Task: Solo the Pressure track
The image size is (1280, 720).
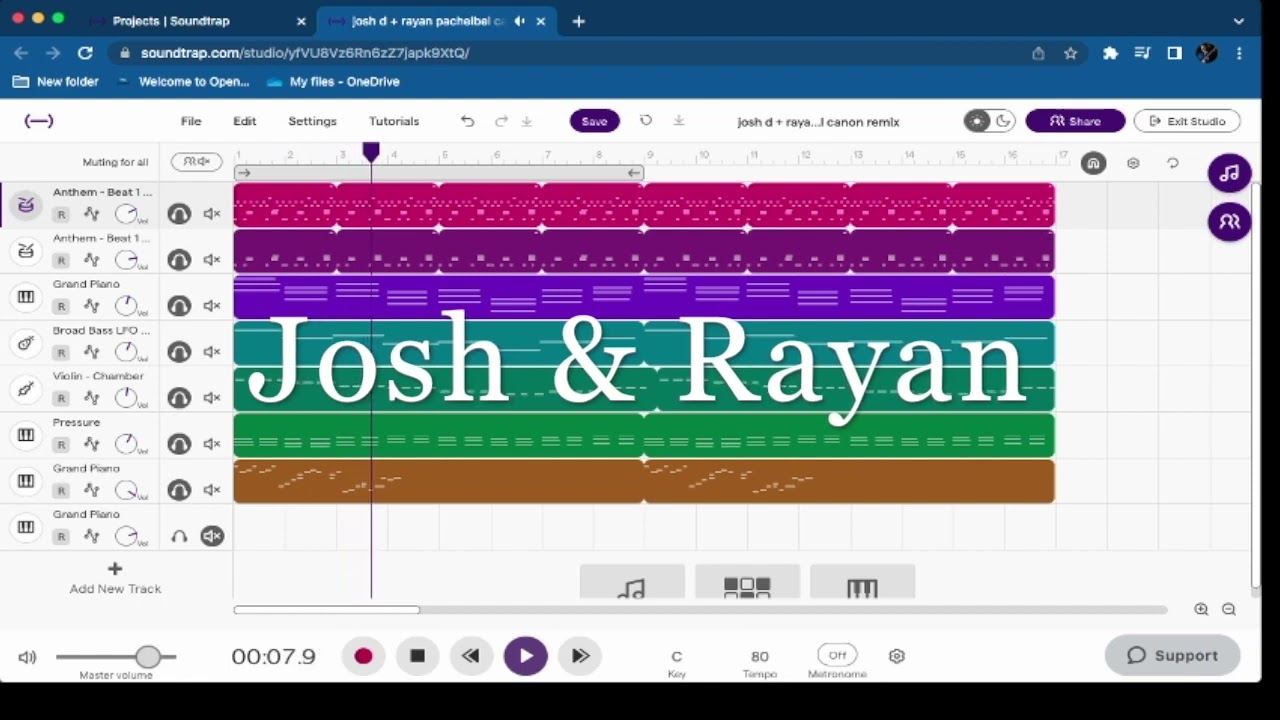Action: pos(179,444)
